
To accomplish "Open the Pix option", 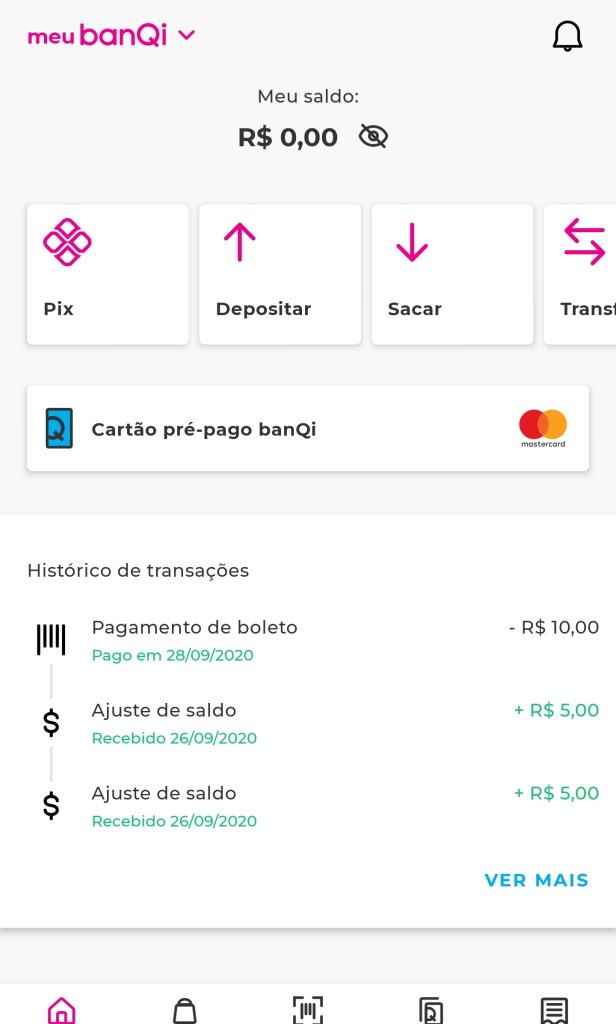I will [107, 274].
